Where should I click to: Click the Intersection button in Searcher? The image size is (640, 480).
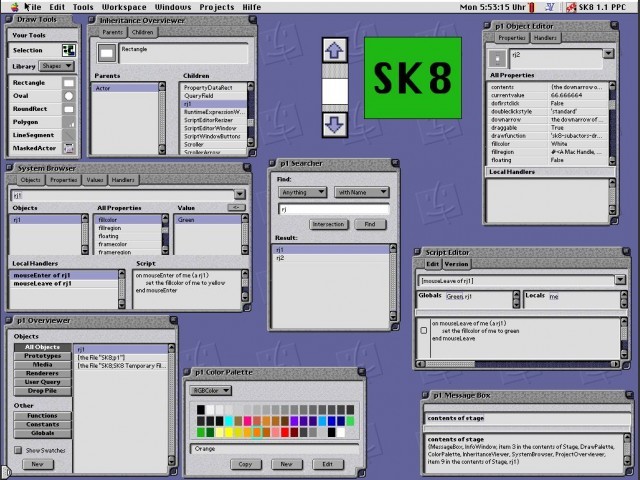pyautogui.click(x=328, y=224)
